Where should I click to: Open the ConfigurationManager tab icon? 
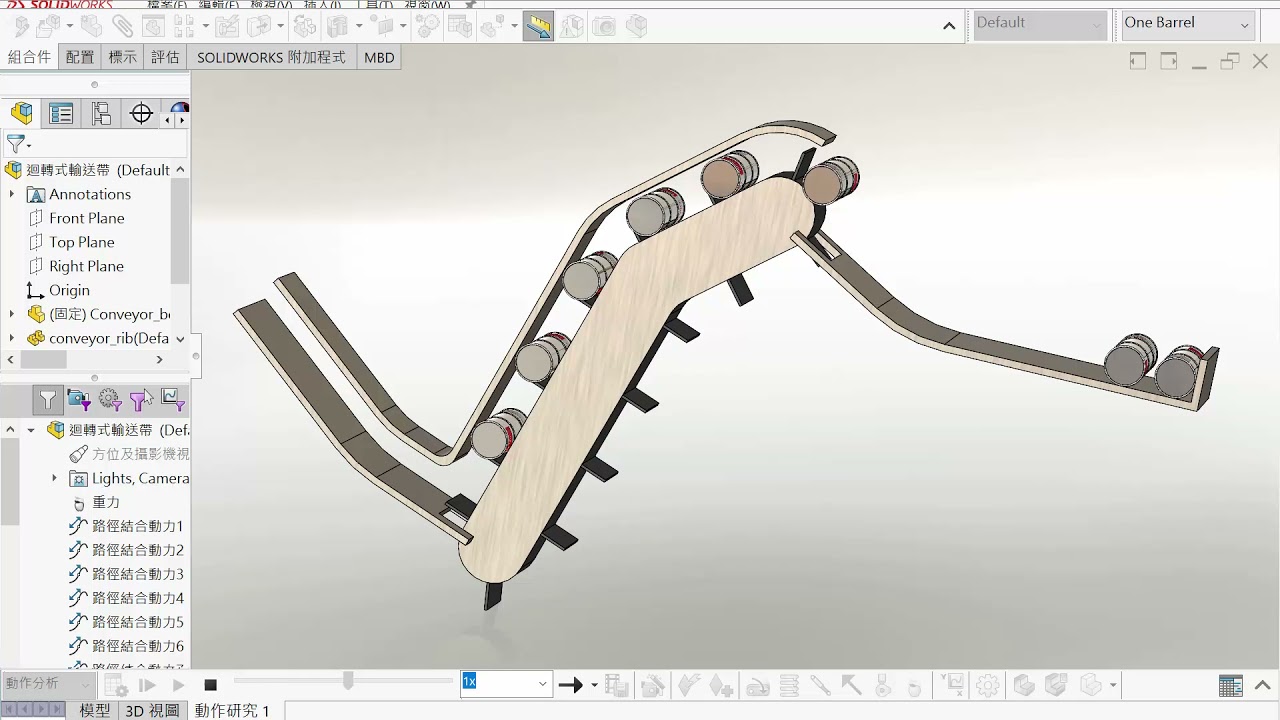click(x=101, y=114)
